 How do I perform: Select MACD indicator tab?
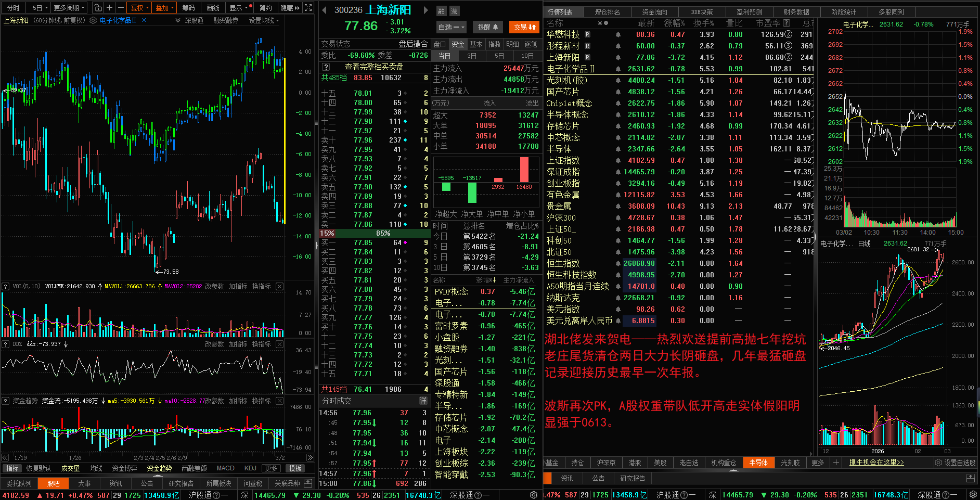click(226, 468)
